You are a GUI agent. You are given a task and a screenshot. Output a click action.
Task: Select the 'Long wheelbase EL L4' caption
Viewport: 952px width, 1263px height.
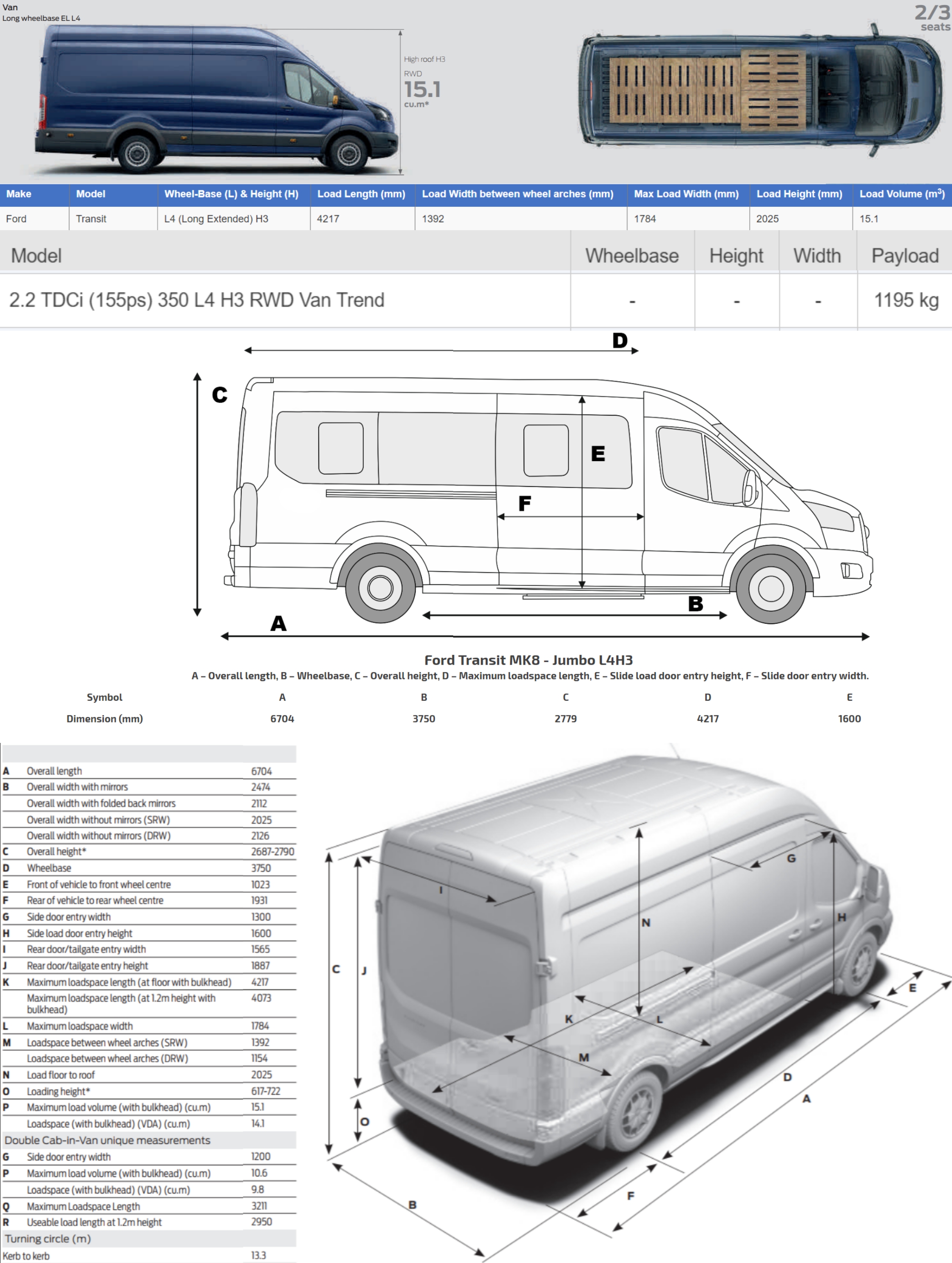[x=41, y=18]
